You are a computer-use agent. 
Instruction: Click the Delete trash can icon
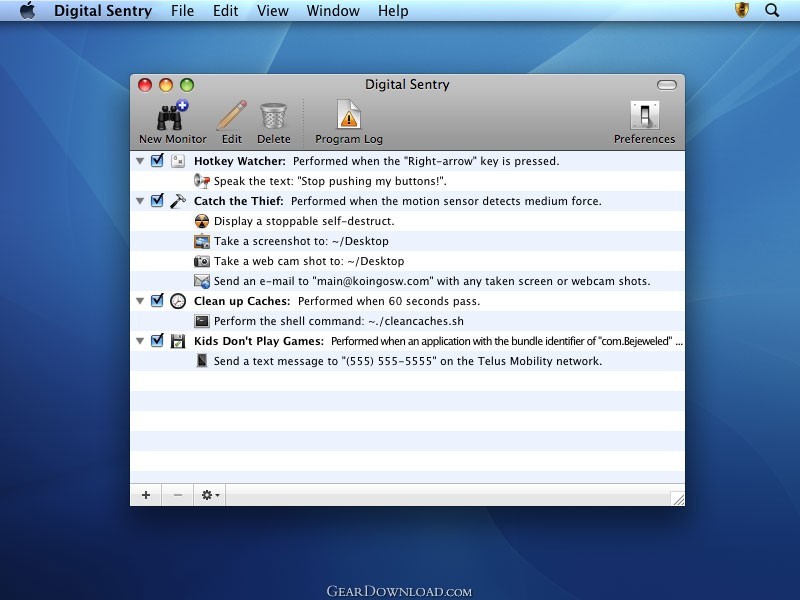[x=273, y=116]
